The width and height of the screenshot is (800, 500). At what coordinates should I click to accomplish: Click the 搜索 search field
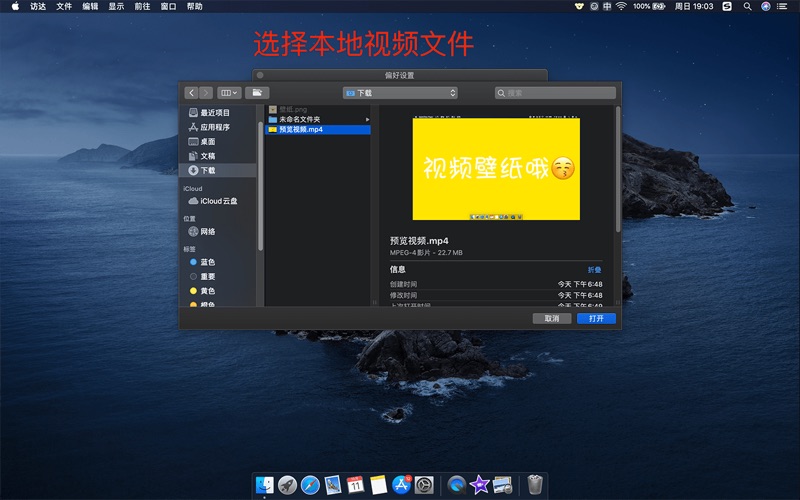555,93
